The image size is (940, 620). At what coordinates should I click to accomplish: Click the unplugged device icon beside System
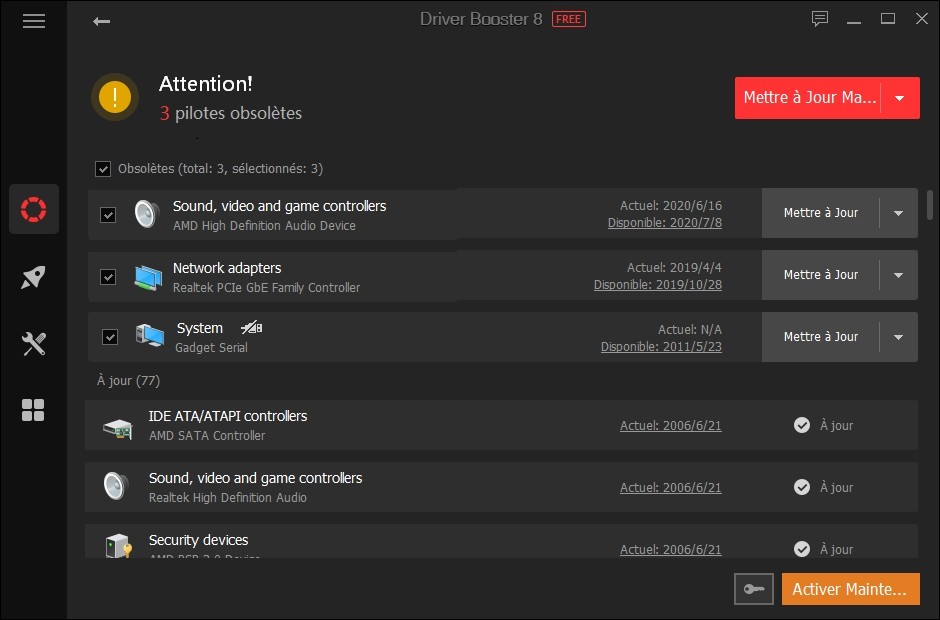click(252, 327)
